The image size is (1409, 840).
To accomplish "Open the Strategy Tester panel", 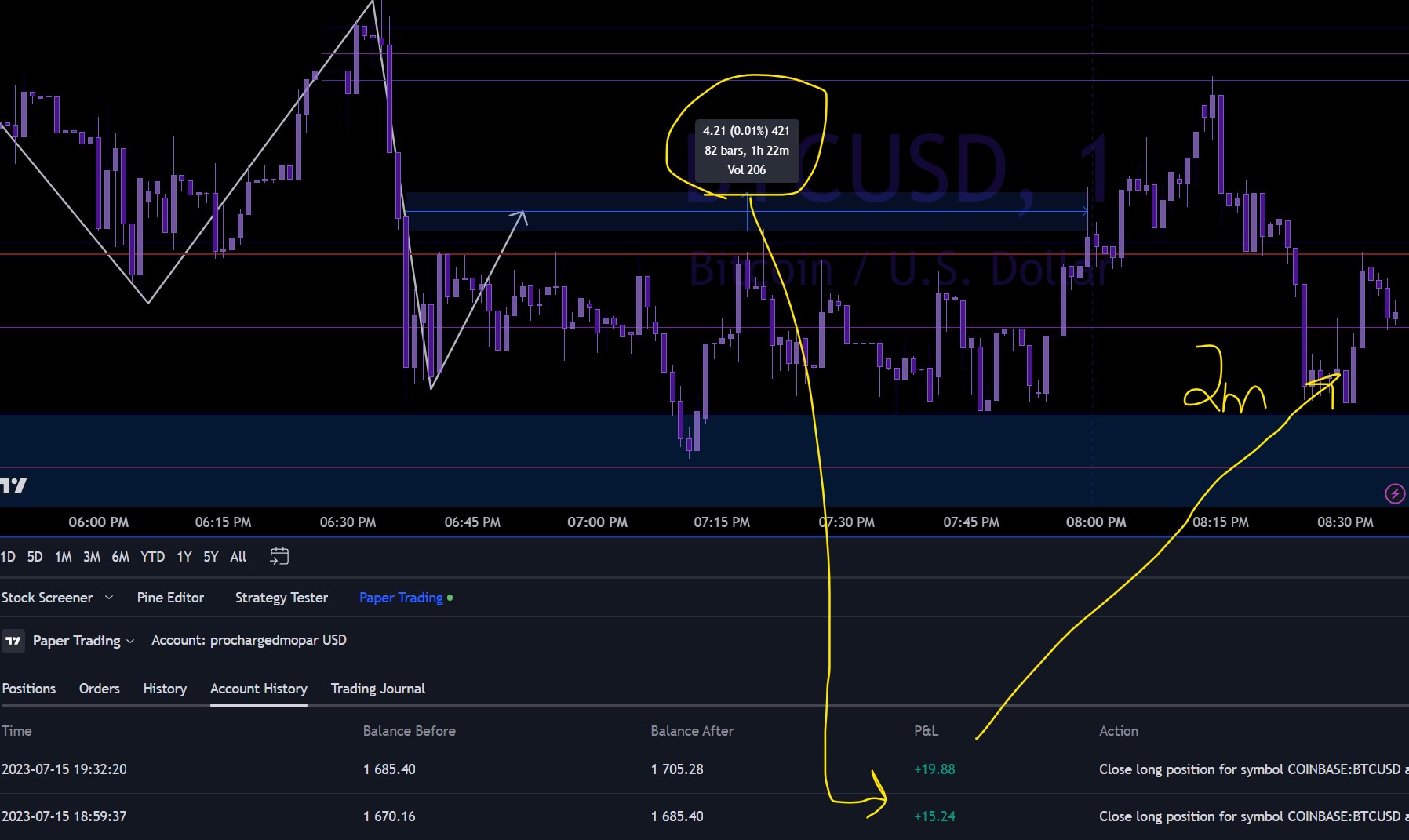I will tap(282, 598).
